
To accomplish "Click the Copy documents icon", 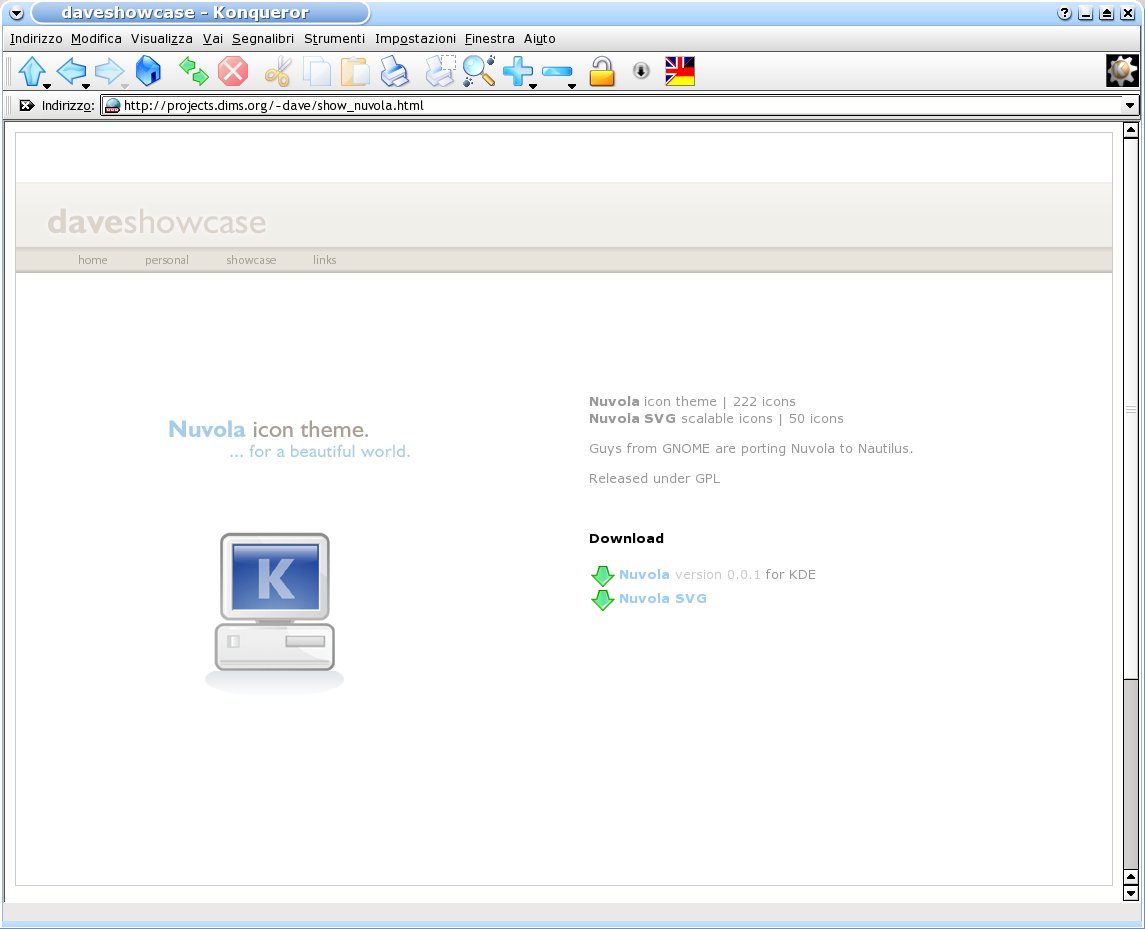I will click(x=317, y=72).
